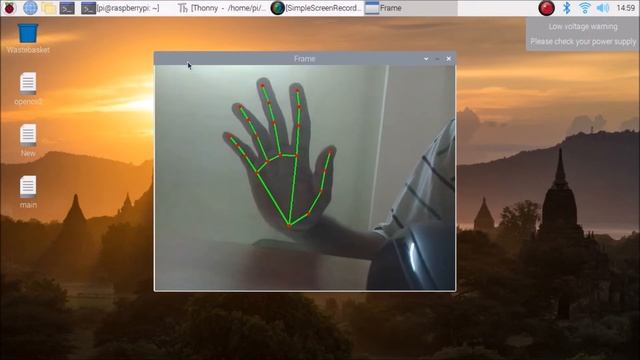Viewport: 640px width, 360px height.
Task: Select the main file icon
Action: click(28, 192)
